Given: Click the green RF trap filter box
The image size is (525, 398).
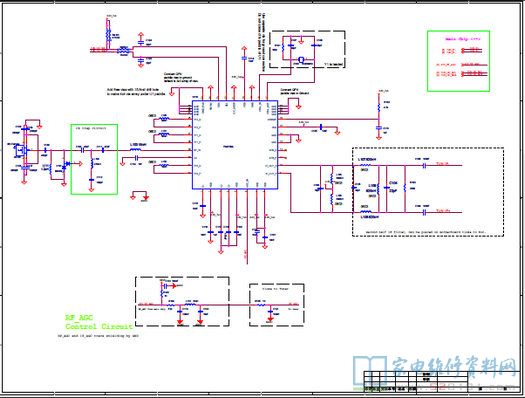Looking at the screenshot, I should click(94, 159).
